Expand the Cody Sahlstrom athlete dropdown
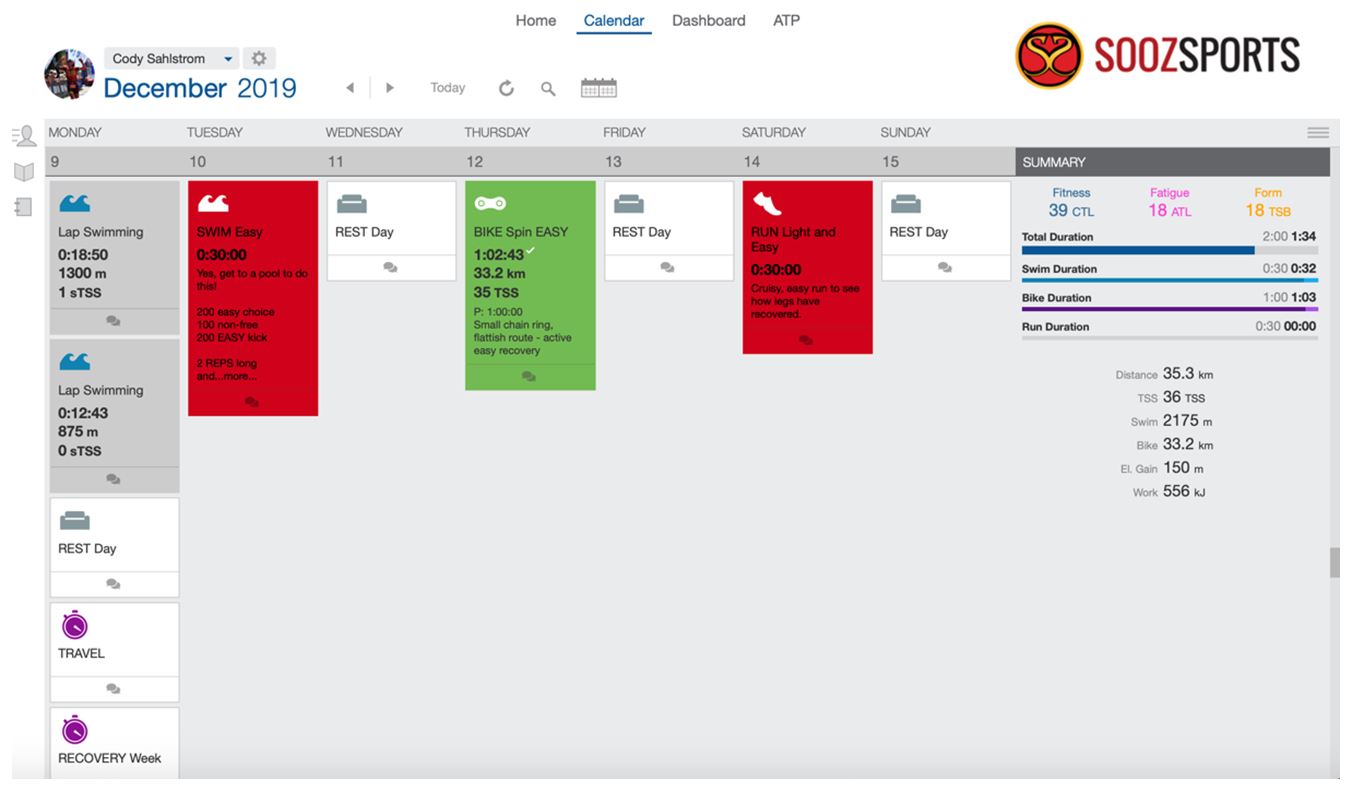The width and height of the screenshot is (1346, 786). 227,59
